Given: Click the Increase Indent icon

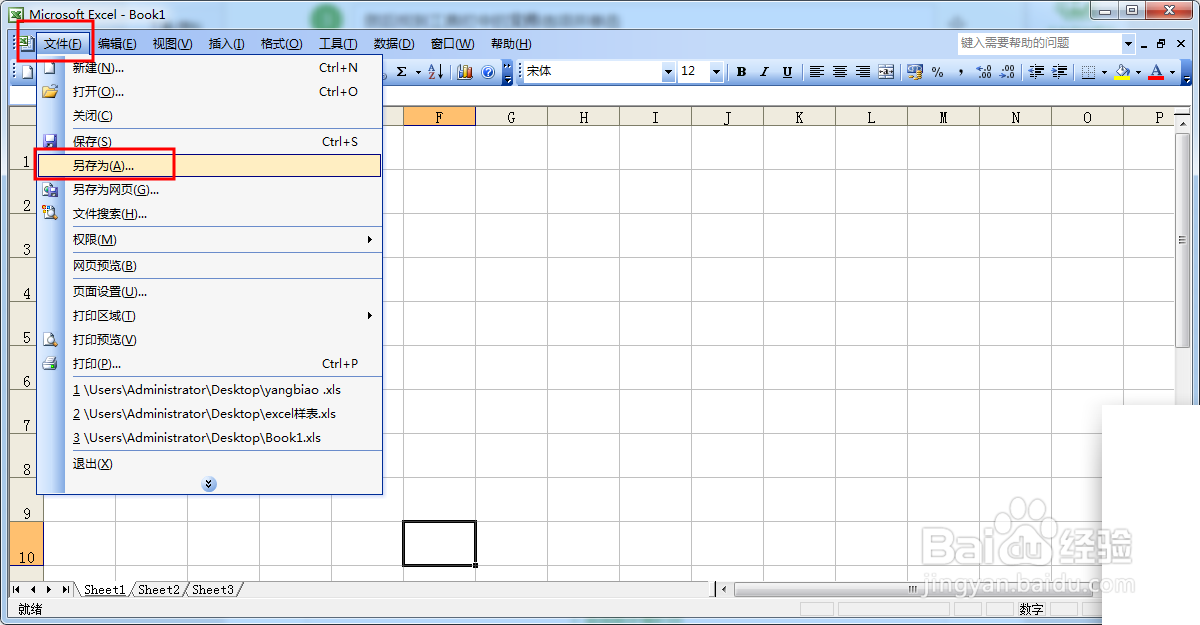Looking at the screenshot, I should tap(1059, 72).
